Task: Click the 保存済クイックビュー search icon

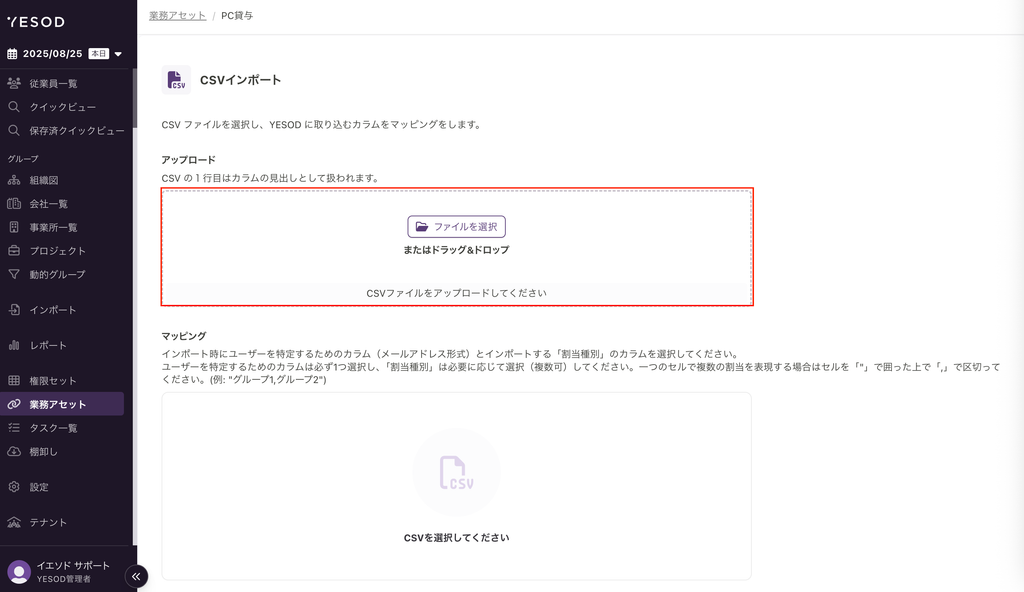Action: click(x=14, y=130)
